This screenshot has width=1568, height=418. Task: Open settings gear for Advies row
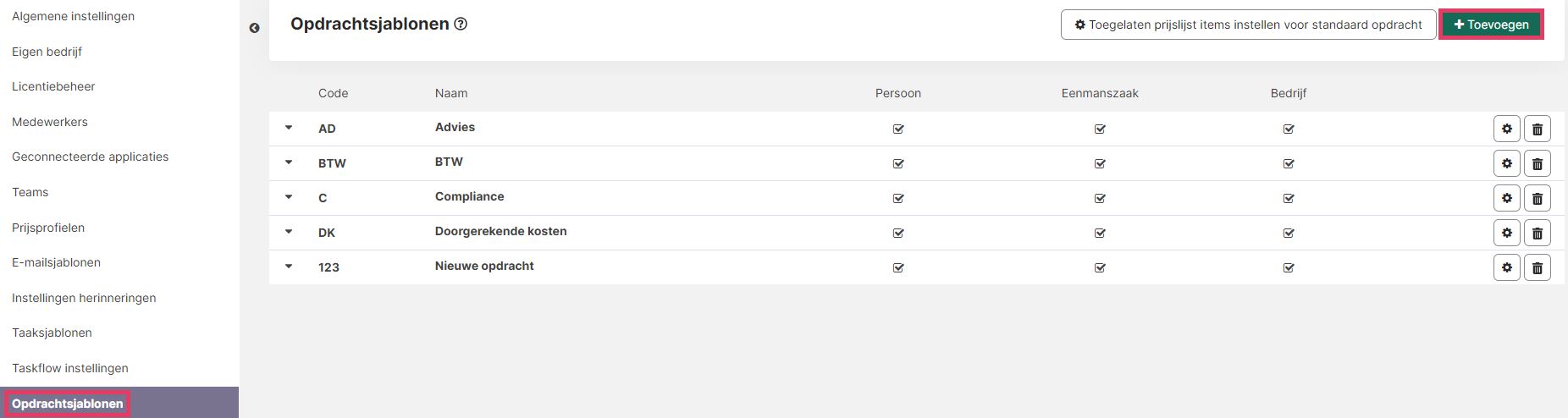[x=1507, y=129]
